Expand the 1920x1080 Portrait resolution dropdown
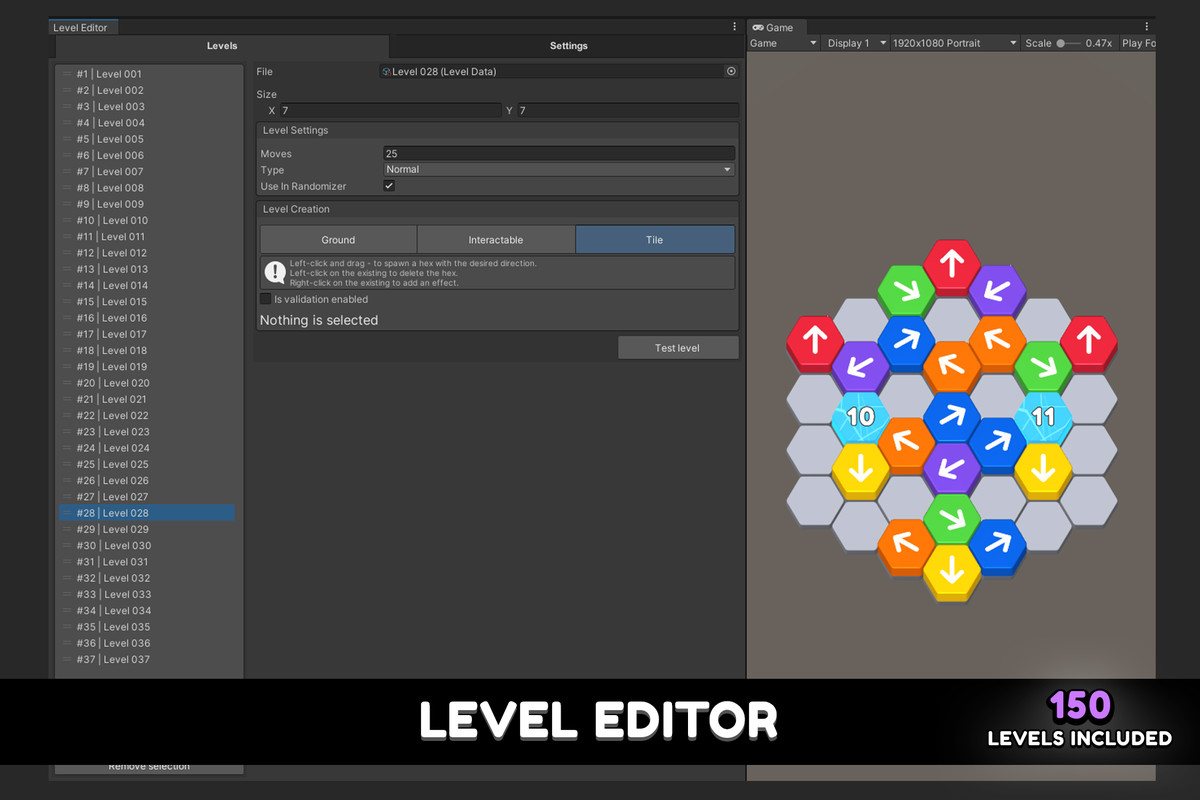The width and height of the screenshot is (1200, 800). point(954,43)
